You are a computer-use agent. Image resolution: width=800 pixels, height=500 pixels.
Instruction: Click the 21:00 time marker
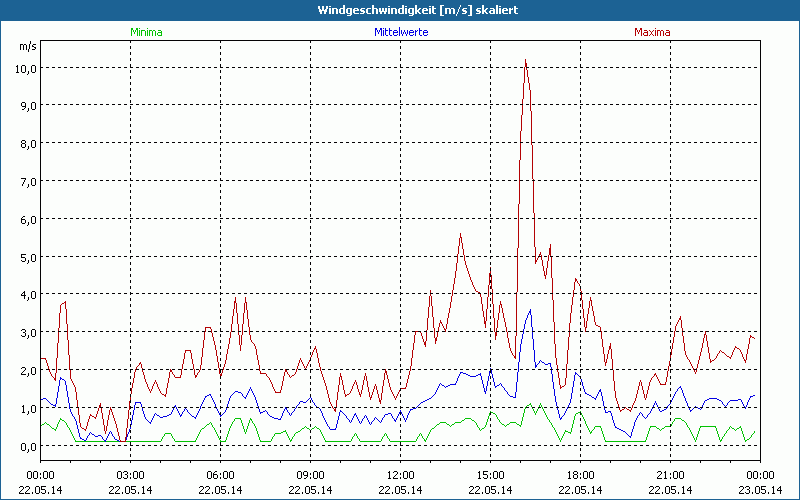670,475
